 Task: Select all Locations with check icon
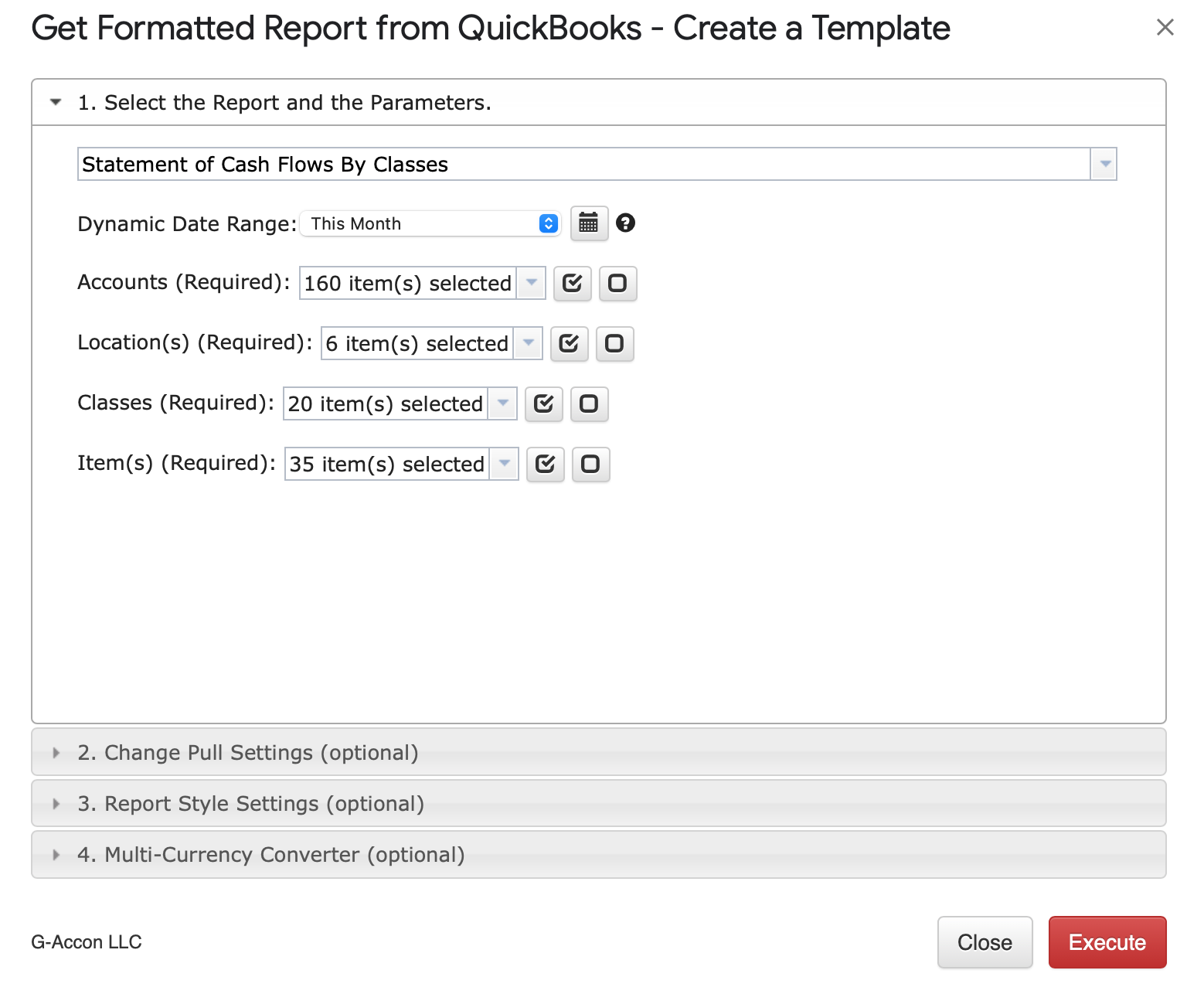click(x=569, y=343)
